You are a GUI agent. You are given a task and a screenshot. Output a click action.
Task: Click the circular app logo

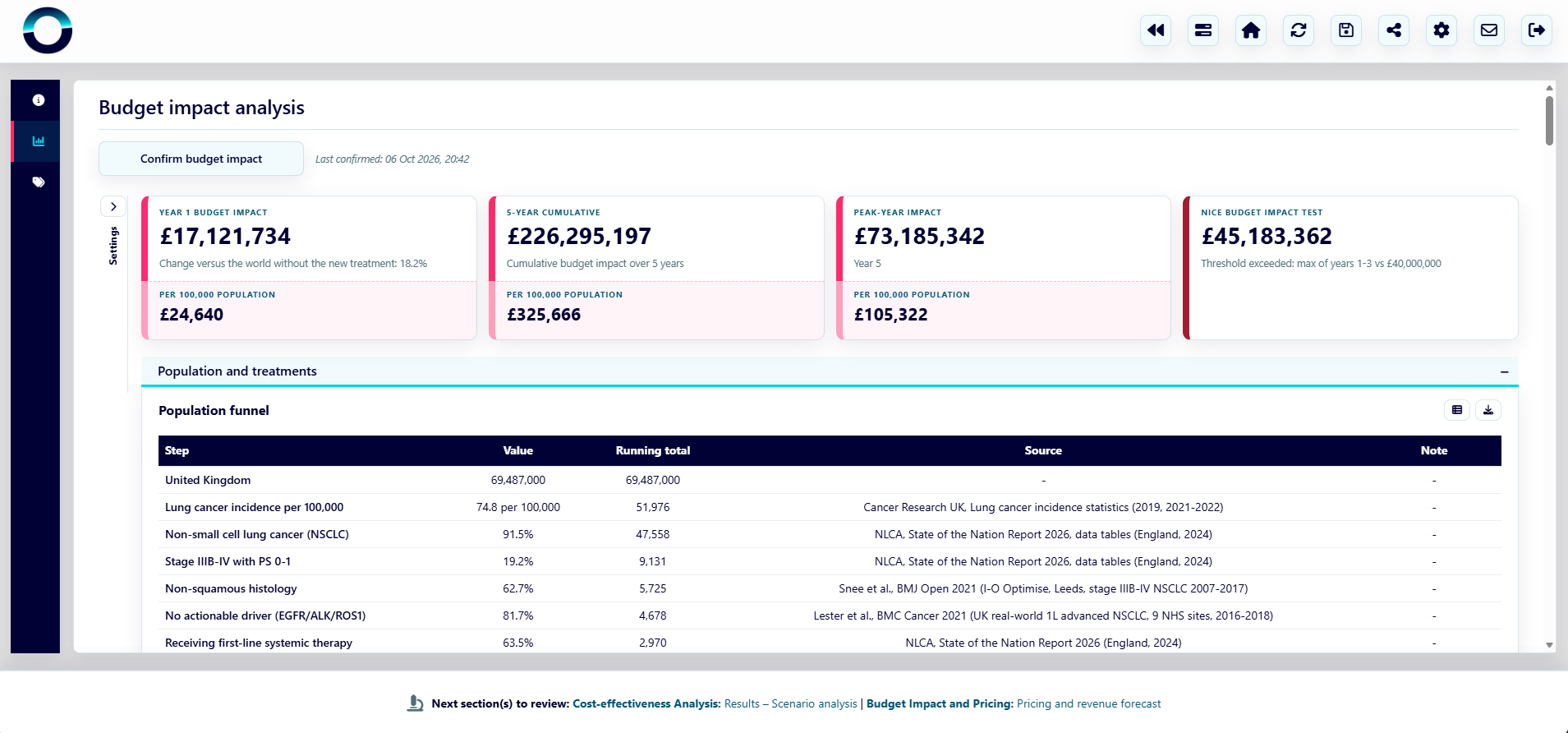tap(48, 30)
